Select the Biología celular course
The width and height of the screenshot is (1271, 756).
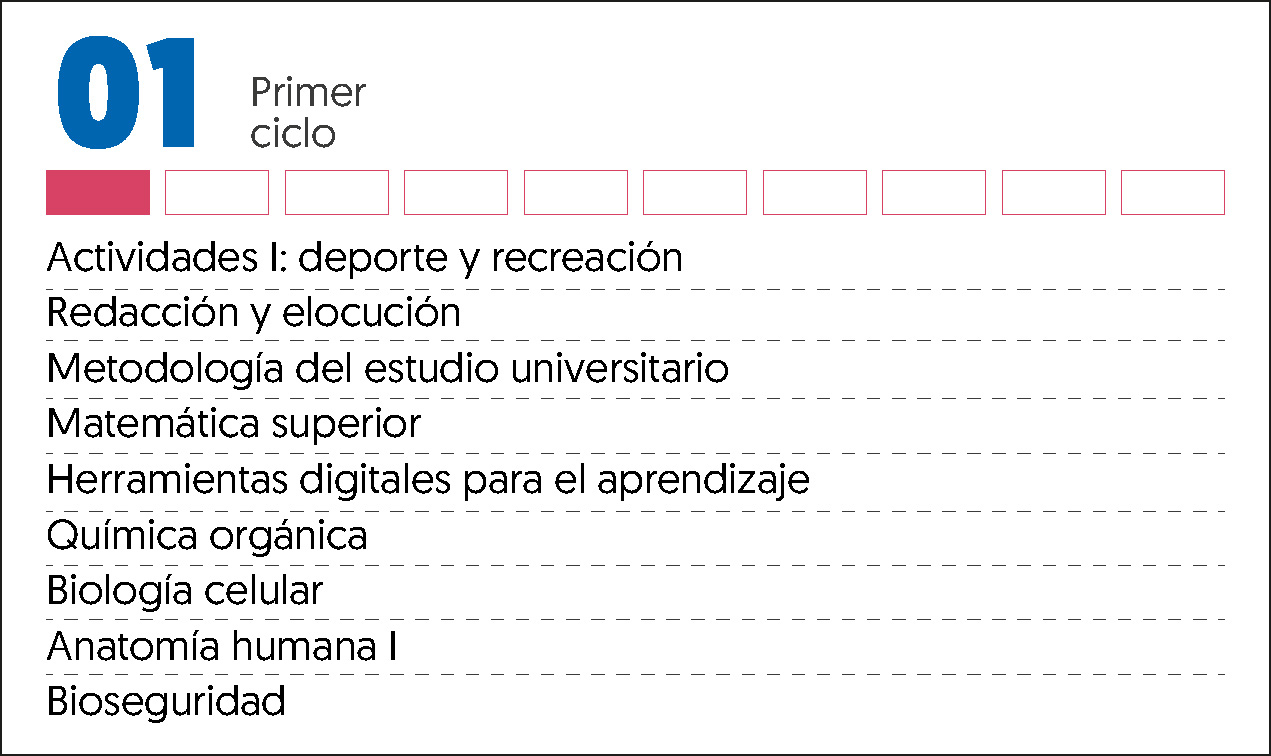point(185,592)
